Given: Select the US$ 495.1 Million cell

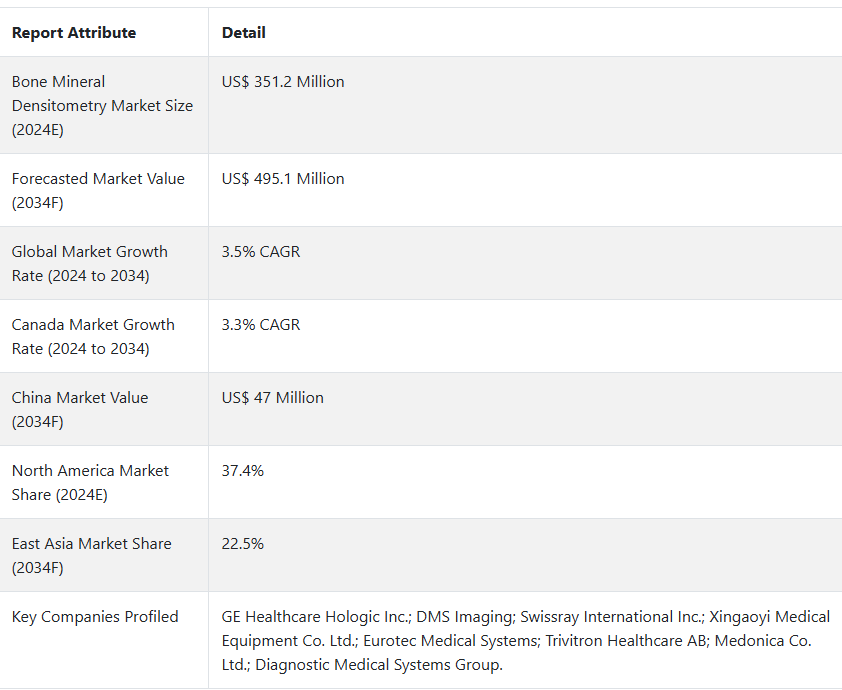Looking at the screenshot, I should click(283, 179).
